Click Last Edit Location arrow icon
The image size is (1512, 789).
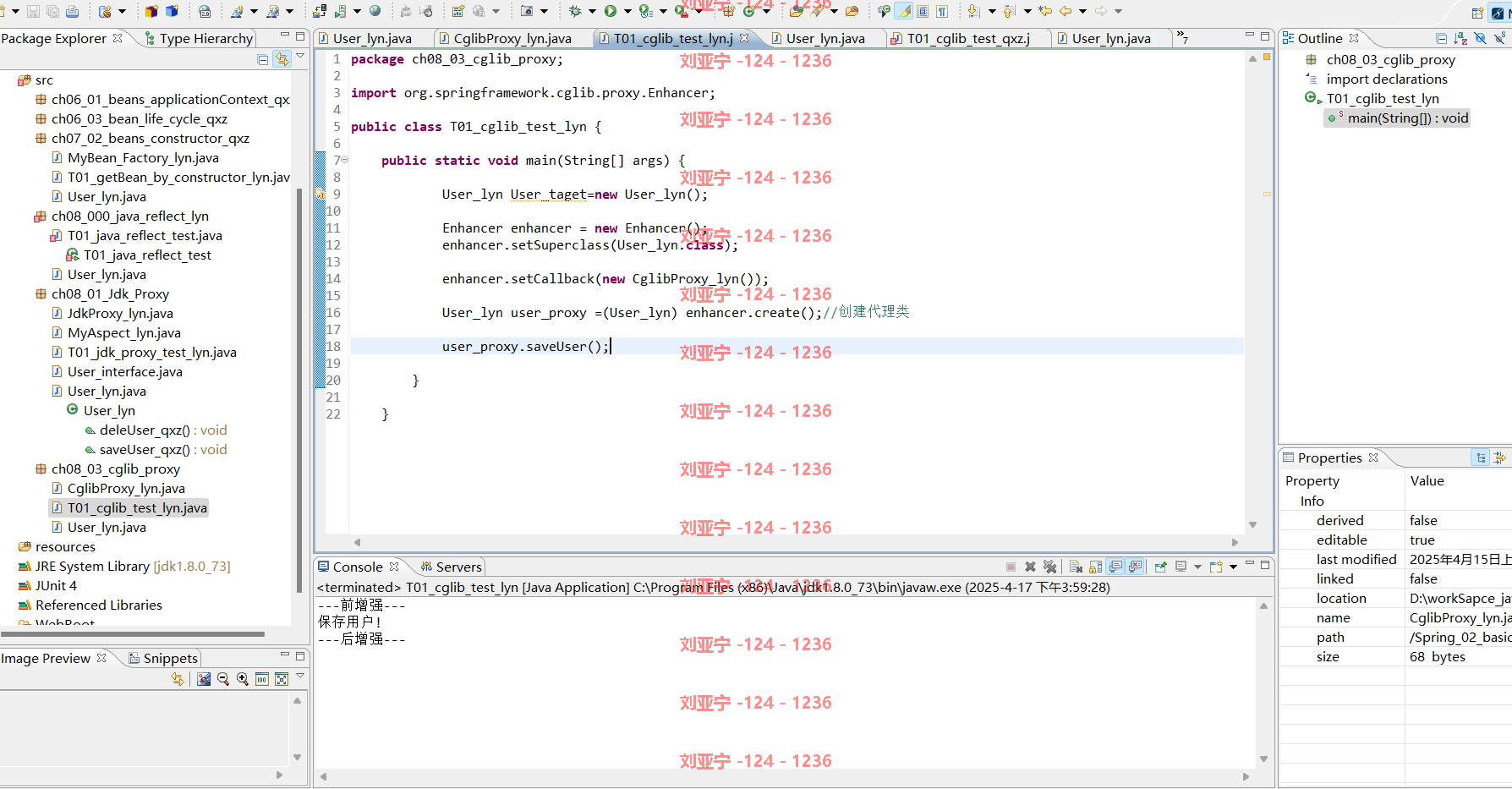(1046, 11)
